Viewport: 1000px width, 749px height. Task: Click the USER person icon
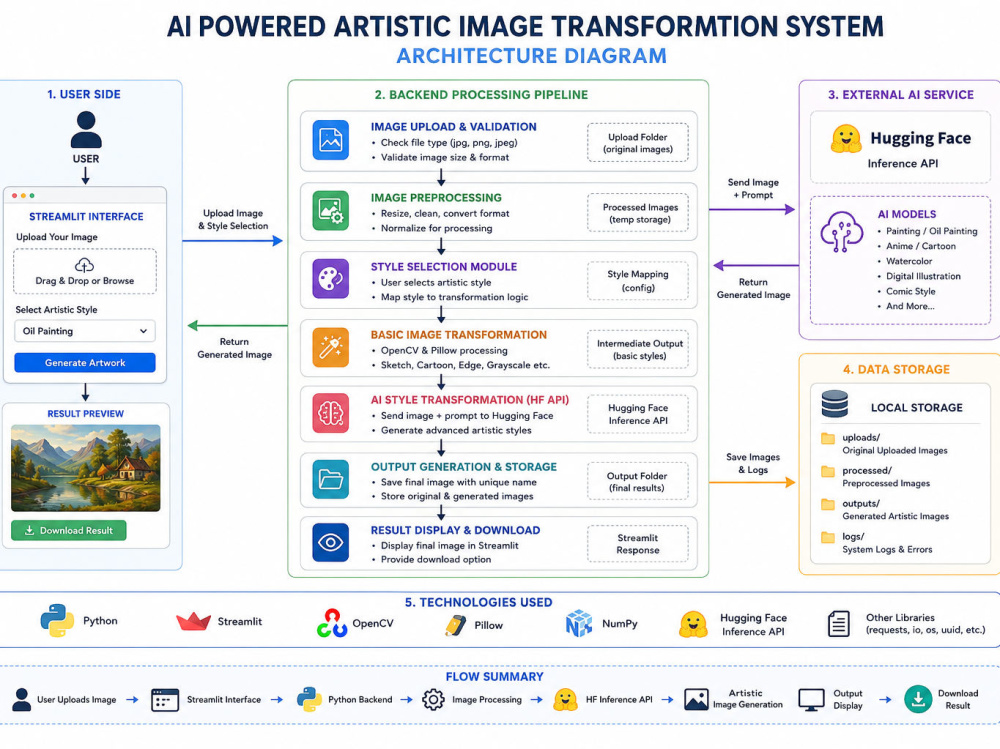click(x=85, y=130)
